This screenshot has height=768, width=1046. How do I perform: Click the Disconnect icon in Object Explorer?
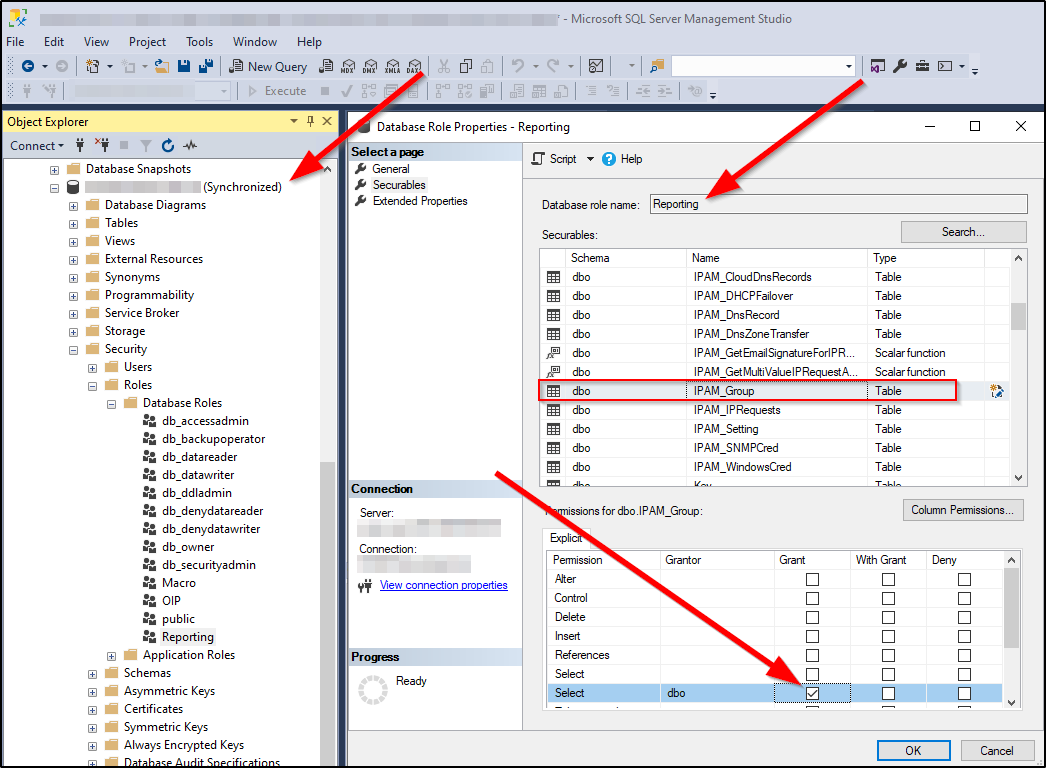pos(102,145)
